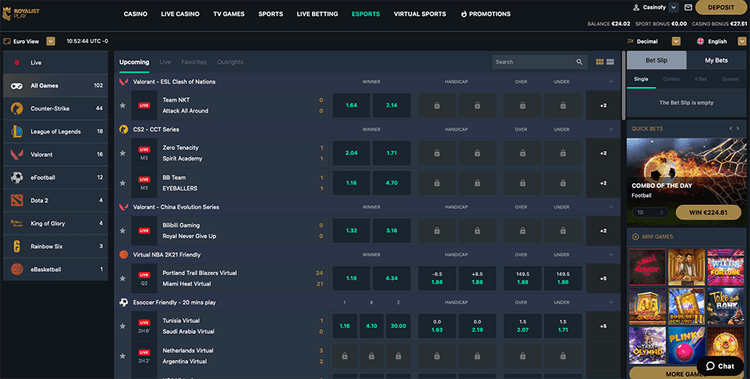
Task: Open the Plinko mini game thumbnail
Action: tap(686, 346)
